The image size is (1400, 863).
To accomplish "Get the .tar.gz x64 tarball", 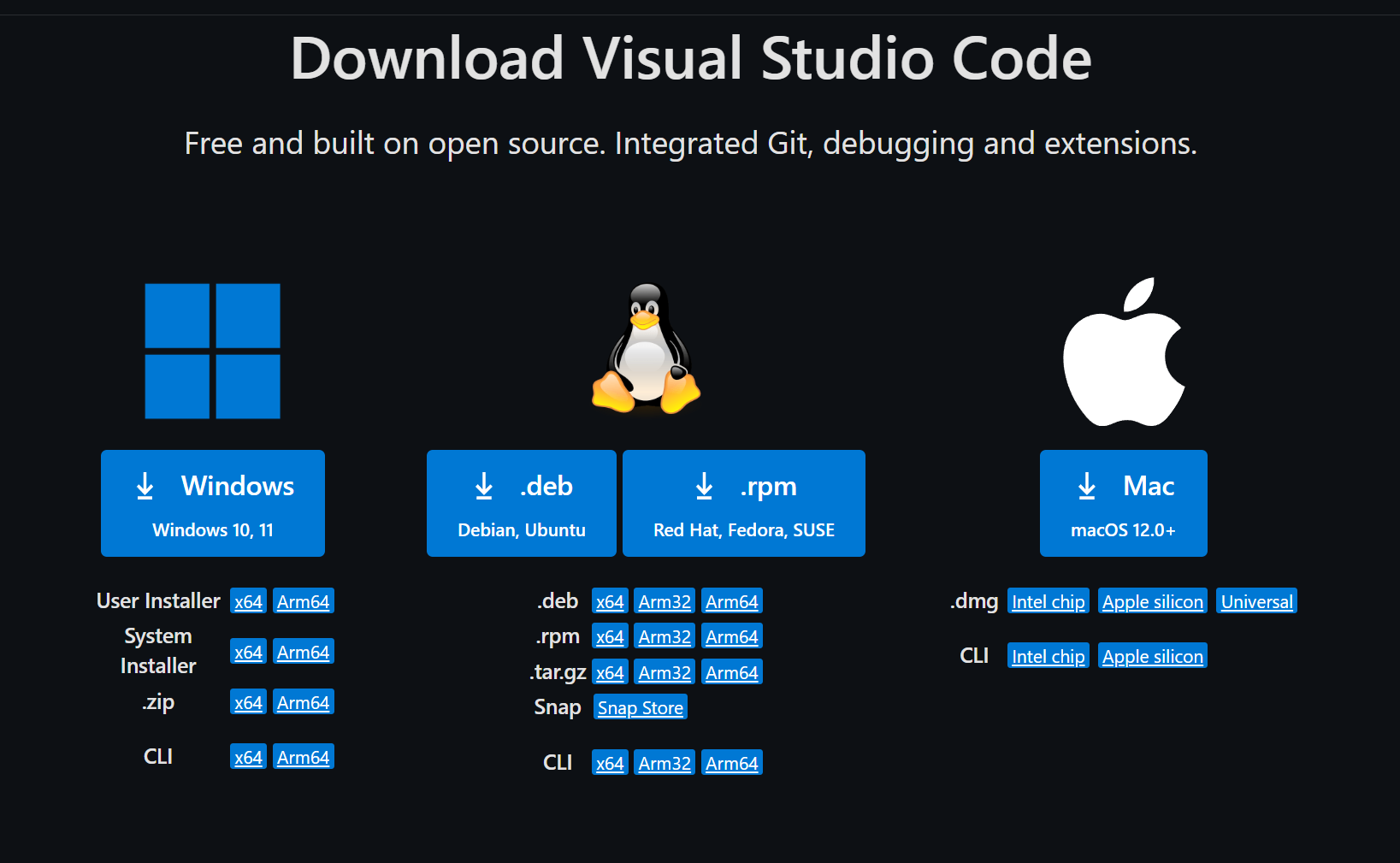I will pos(610,672).
